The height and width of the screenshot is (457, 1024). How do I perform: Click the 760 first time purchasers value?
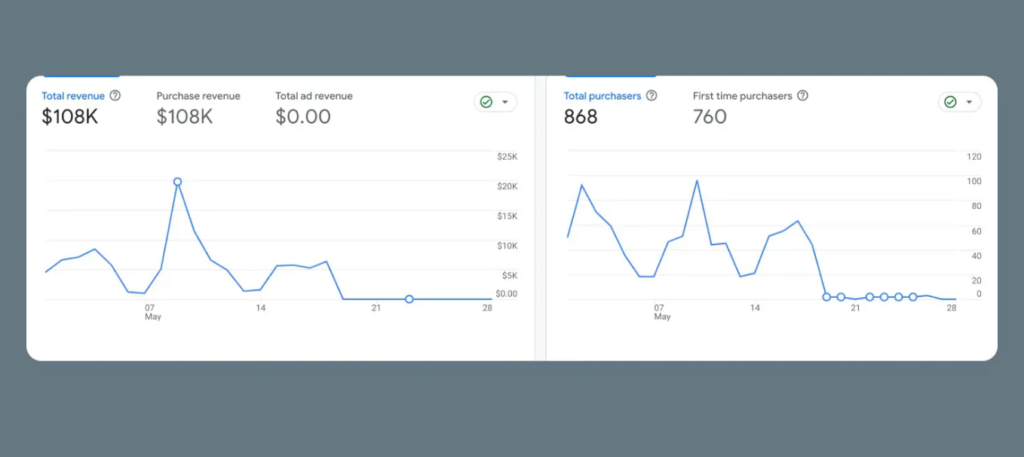coord(710,117)
